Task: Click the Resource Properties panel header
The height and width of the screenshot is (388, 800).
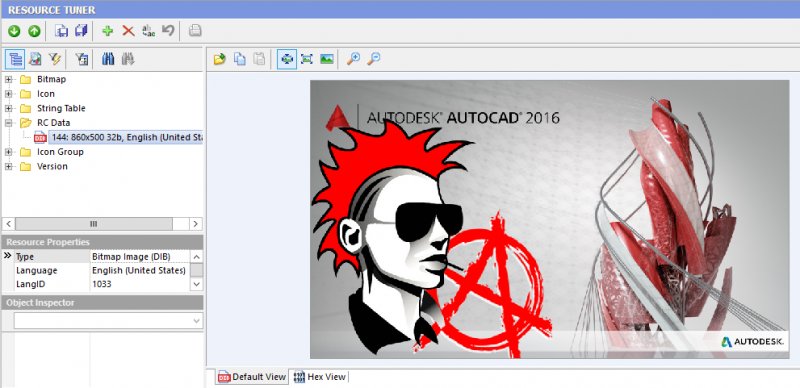Action: [103, 242]
